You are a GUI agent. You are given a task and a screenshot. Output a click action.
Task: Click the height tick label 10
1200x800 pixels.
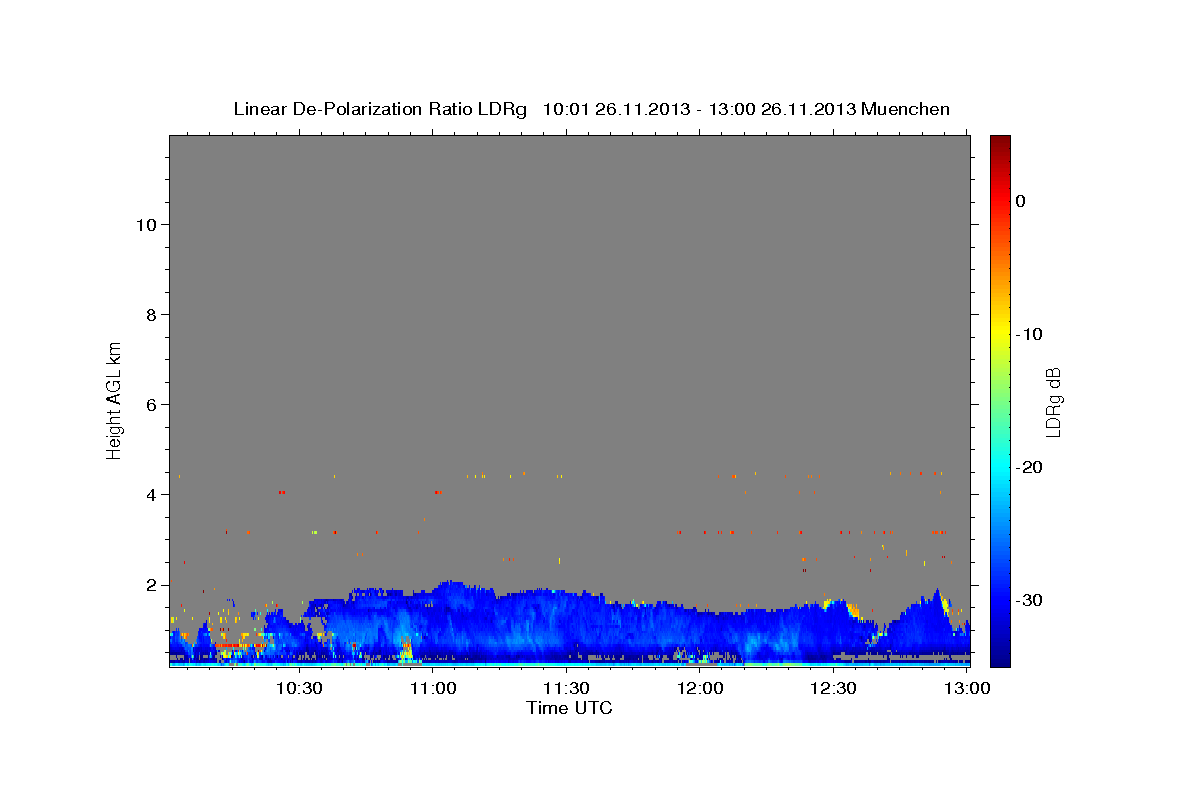[145, 225]
